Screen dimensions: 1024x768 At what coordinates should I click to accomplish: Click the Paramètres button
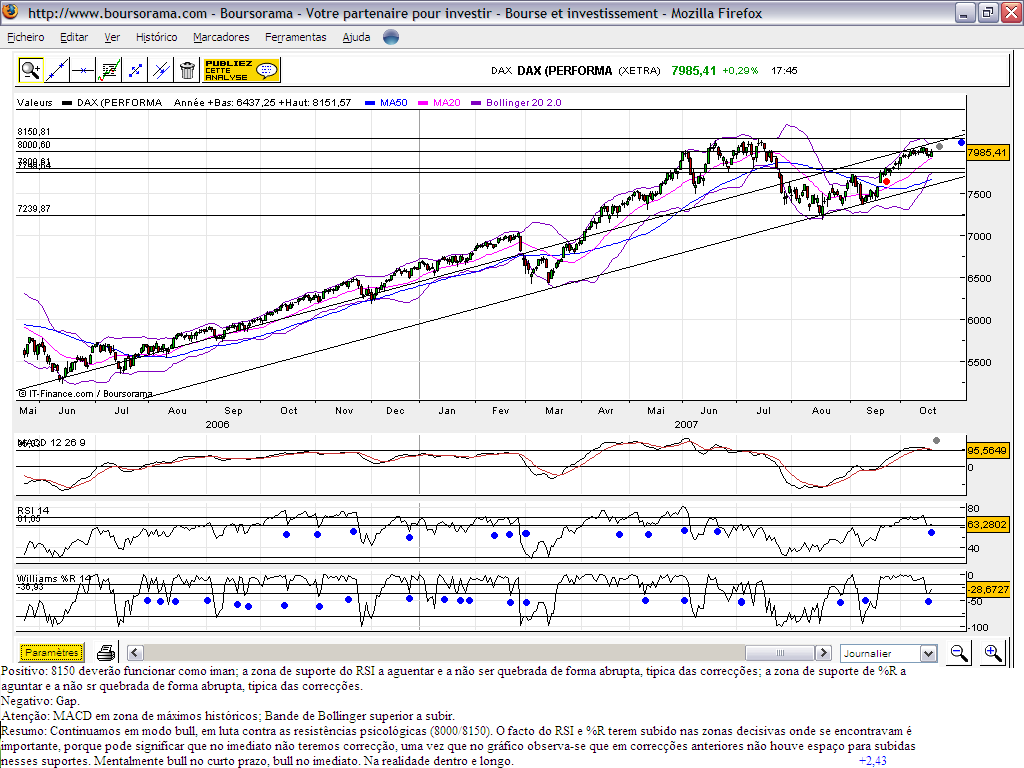tap(52, 652)
